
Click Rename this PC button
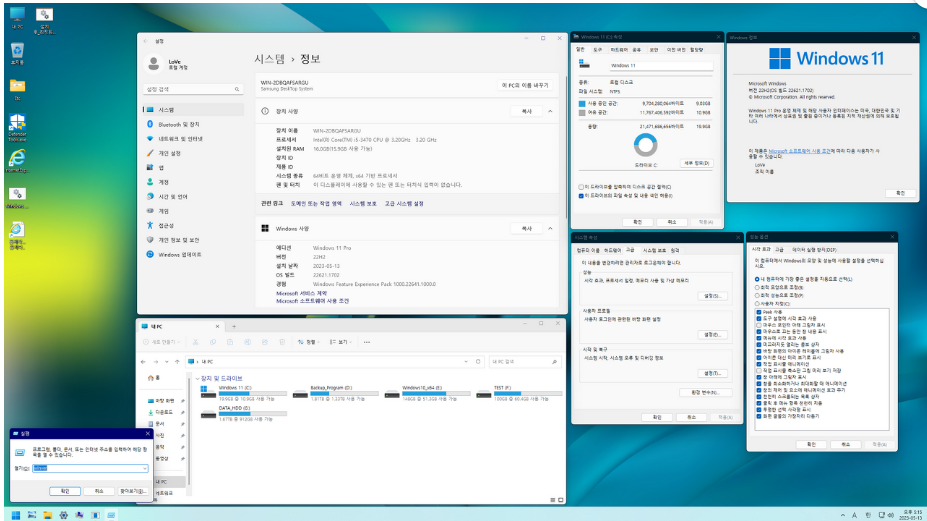[525, 85]
